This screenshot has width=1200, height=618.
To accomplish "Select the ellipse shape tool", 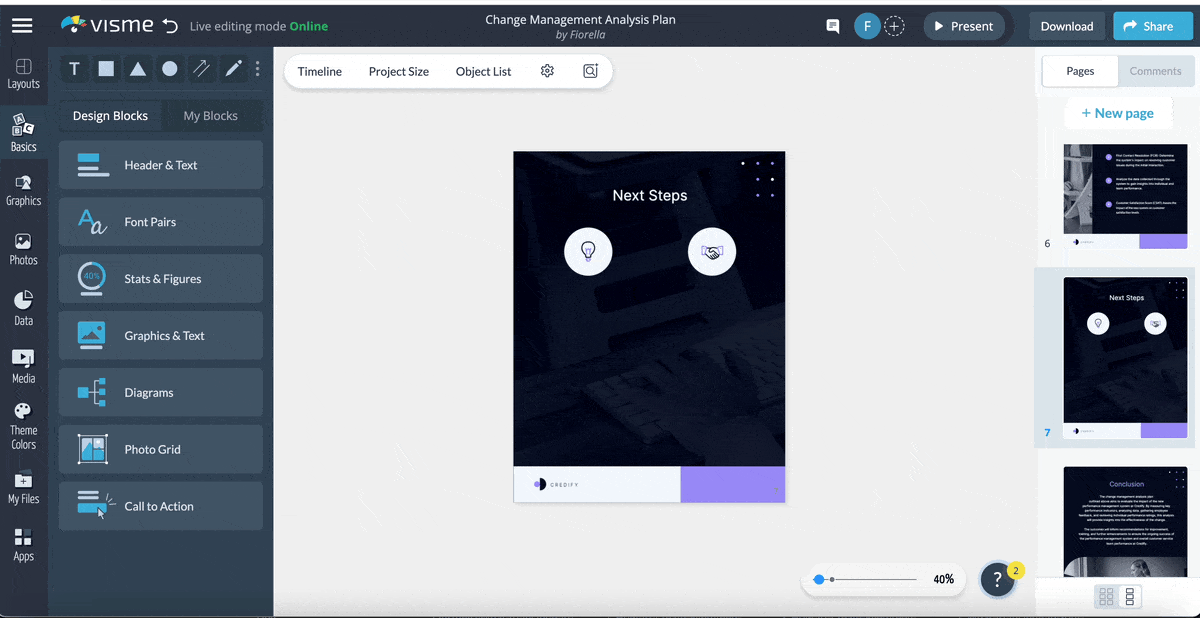I will 170,69.
